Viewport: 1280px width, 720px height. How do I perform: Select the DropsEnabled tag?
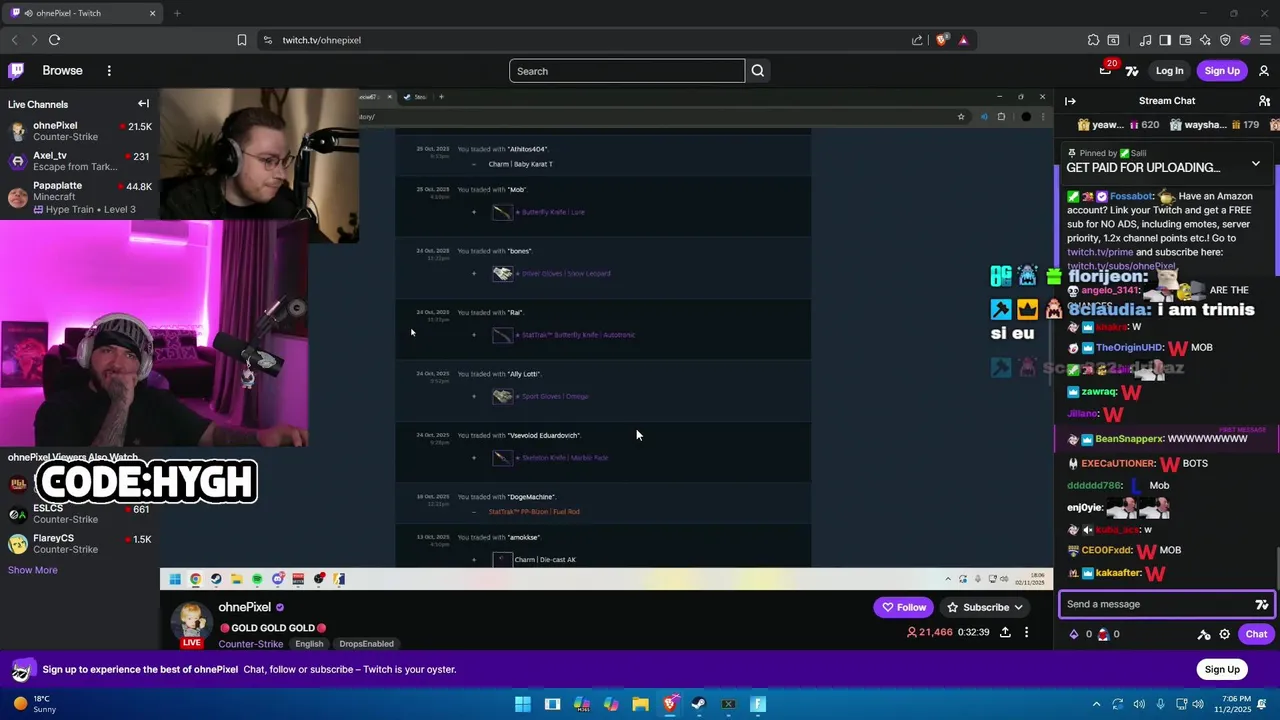coord(366,644)
